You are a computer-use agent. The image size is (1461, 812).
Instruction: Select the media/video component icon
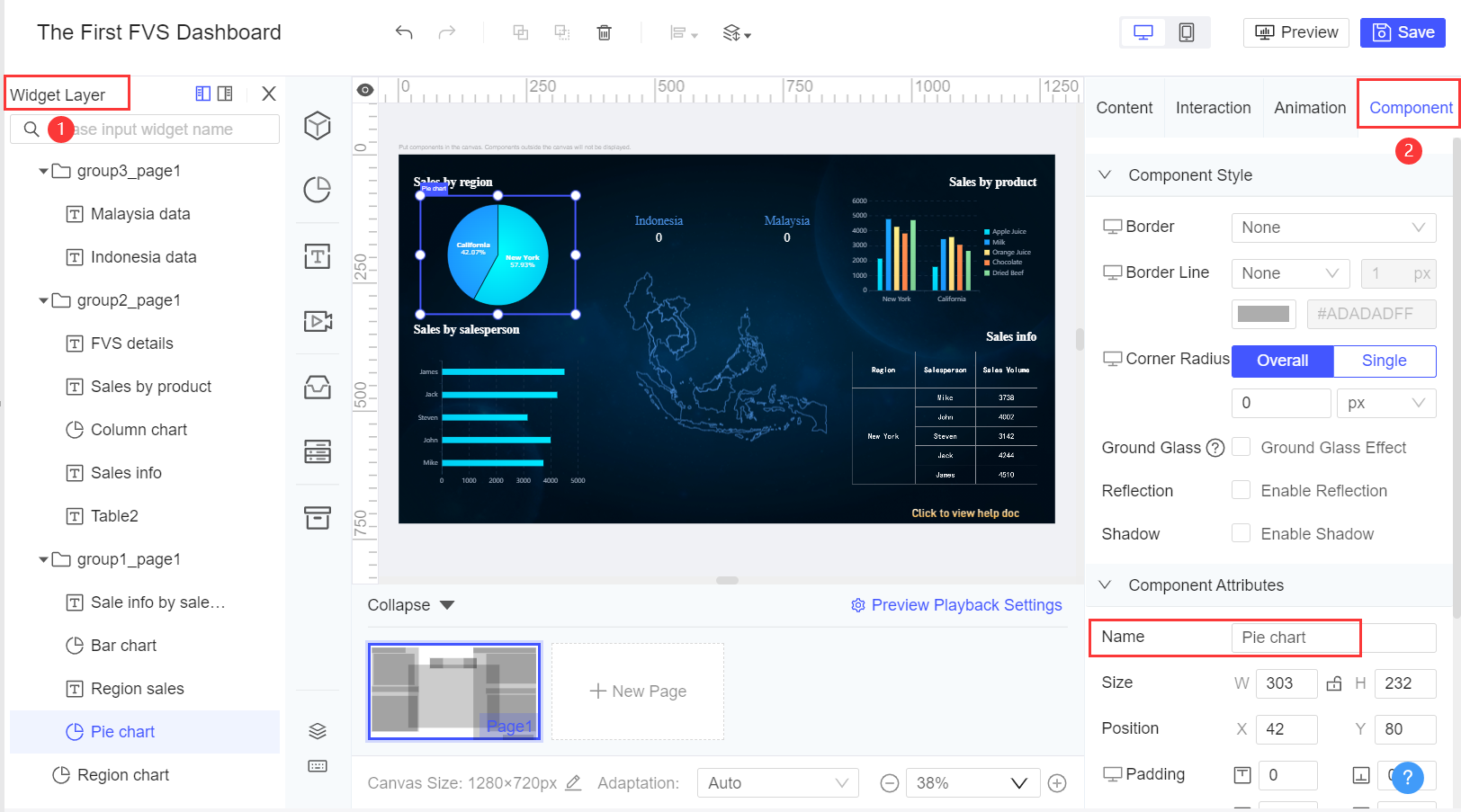(318, 320)
